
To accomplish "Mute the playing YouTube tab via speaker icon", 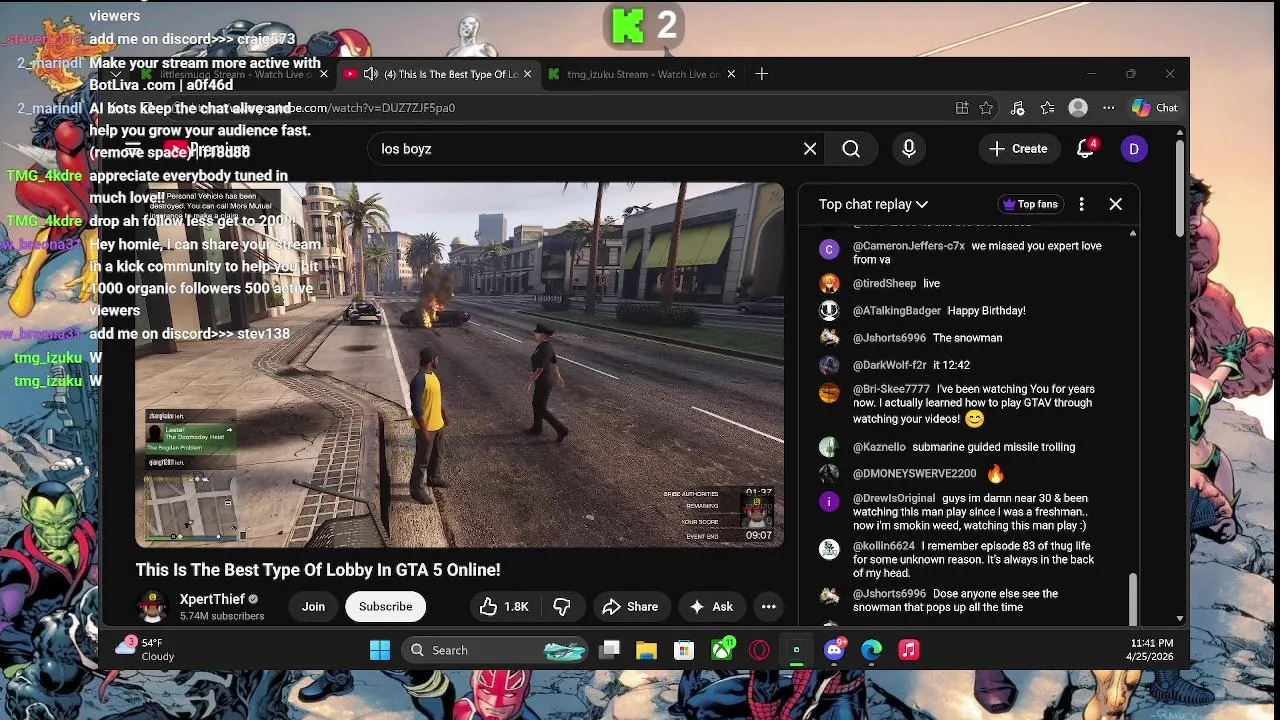I will 371,74.
